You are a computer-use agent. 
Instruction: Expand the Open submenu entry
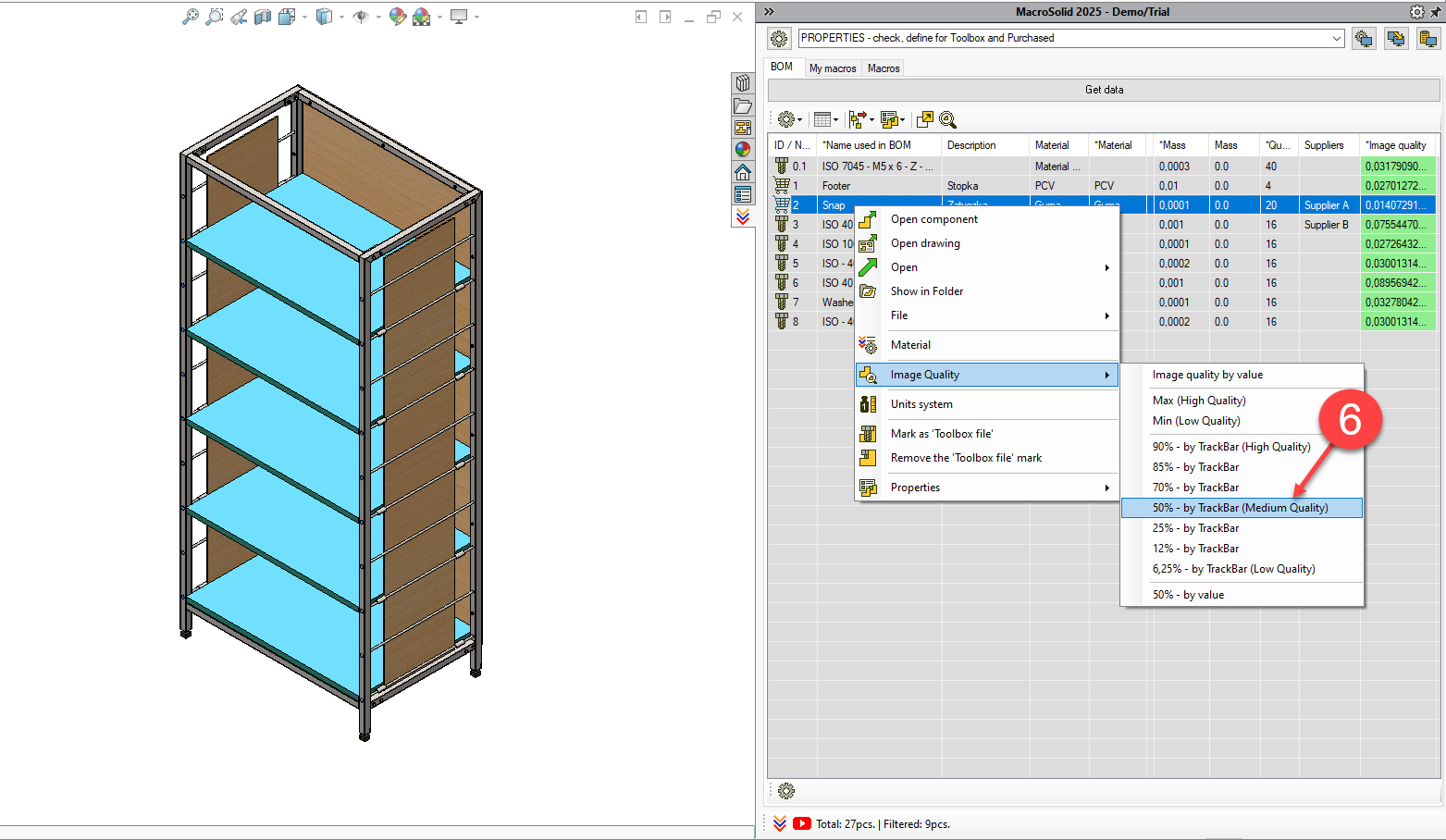987,267
